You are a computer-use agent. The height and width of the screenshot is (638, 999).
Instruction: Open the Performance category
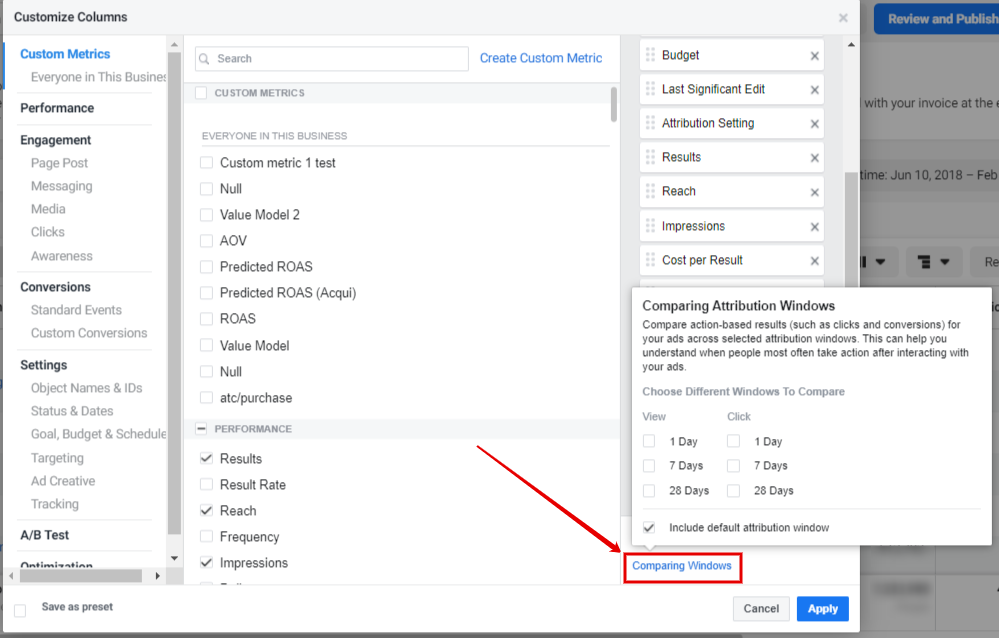[57, 108]
